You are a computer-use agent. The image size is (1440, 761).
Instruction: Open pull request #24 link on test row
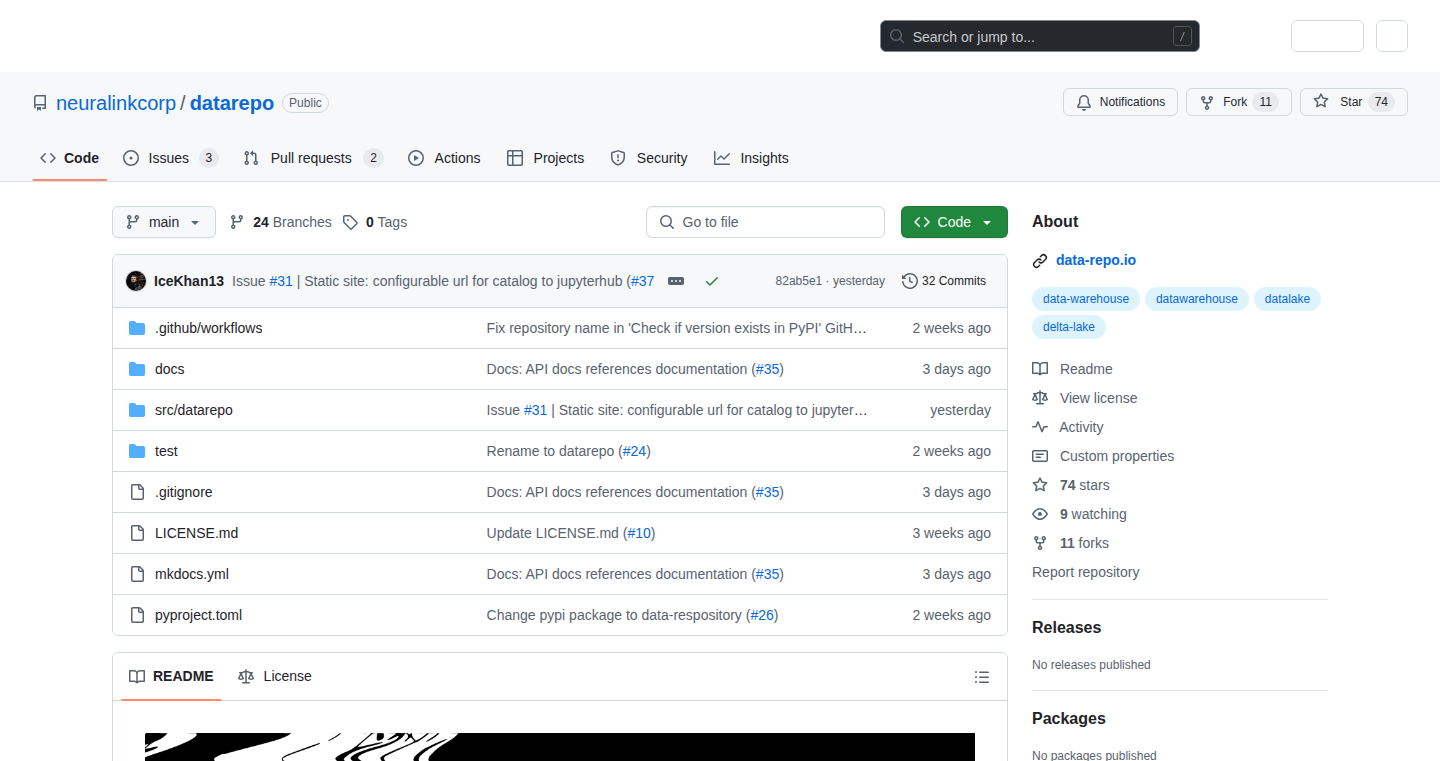point(634,451)
